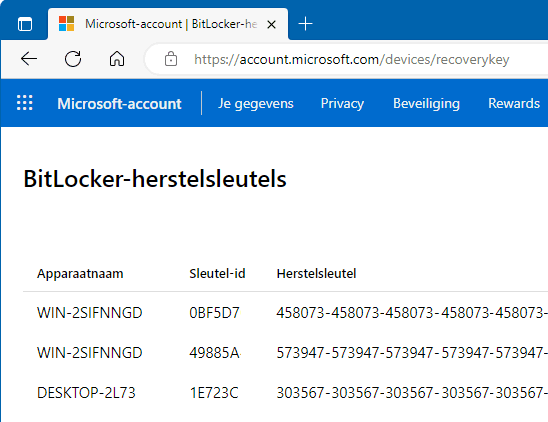View site information lock icon
Image resolution: width=548 pixels, height=422 pixels.
click(171, 59)
